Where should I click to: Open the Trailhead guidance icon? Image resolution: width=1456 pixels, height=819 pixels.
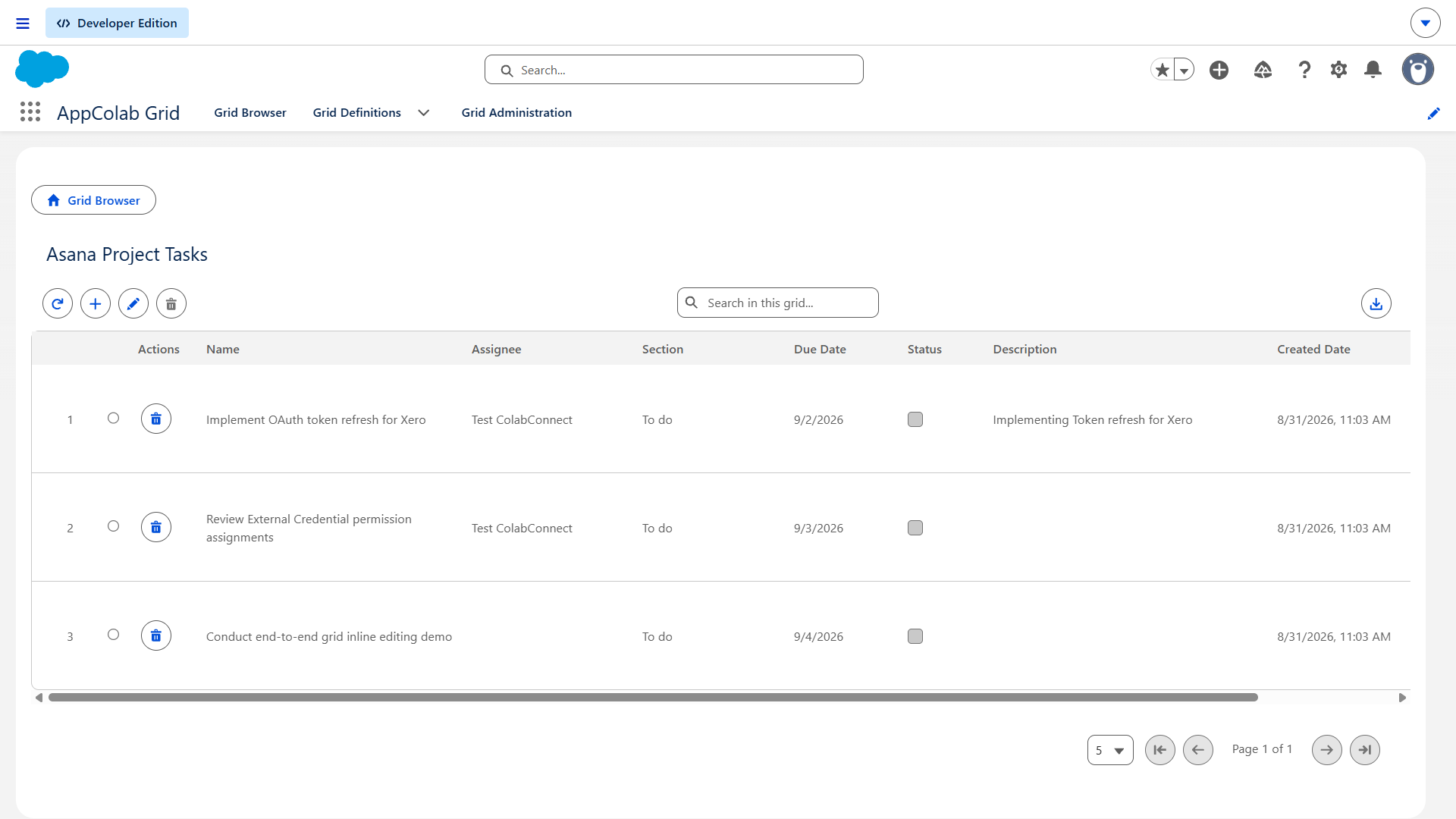[1263, 70]
